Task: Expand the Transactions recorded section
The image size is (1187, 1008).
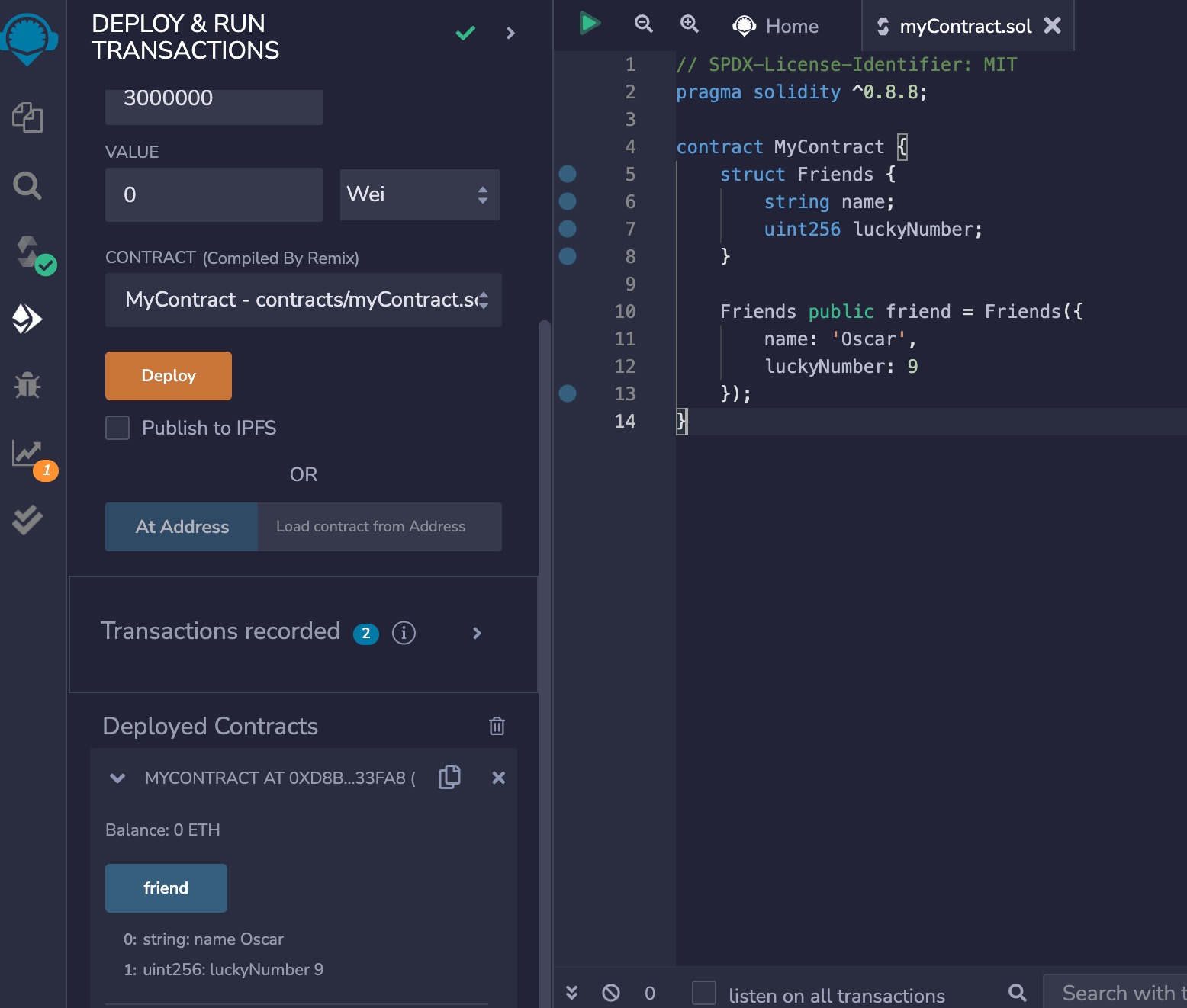Action: pyautogui.click(x=477, y=633)
